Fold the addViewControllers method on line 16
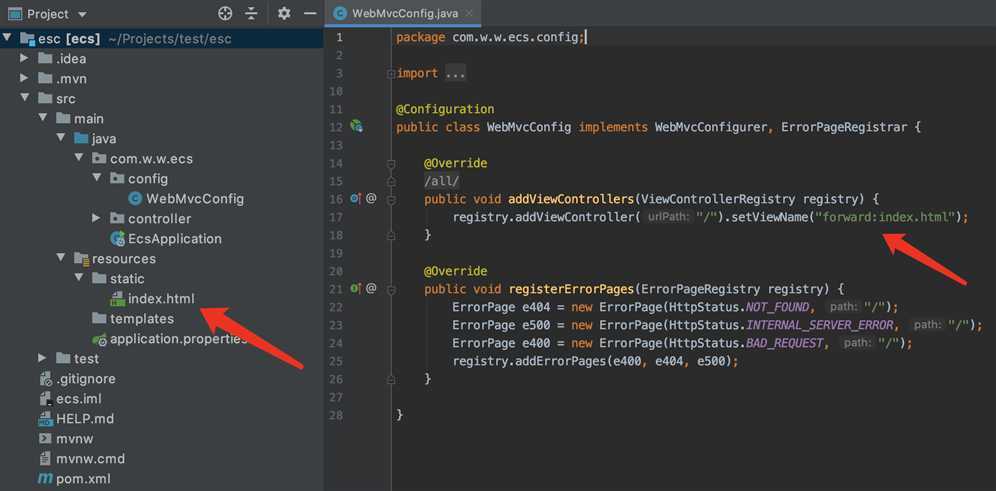Image resolution: width=996 pixels, height=491 pixels. point(391,199)
